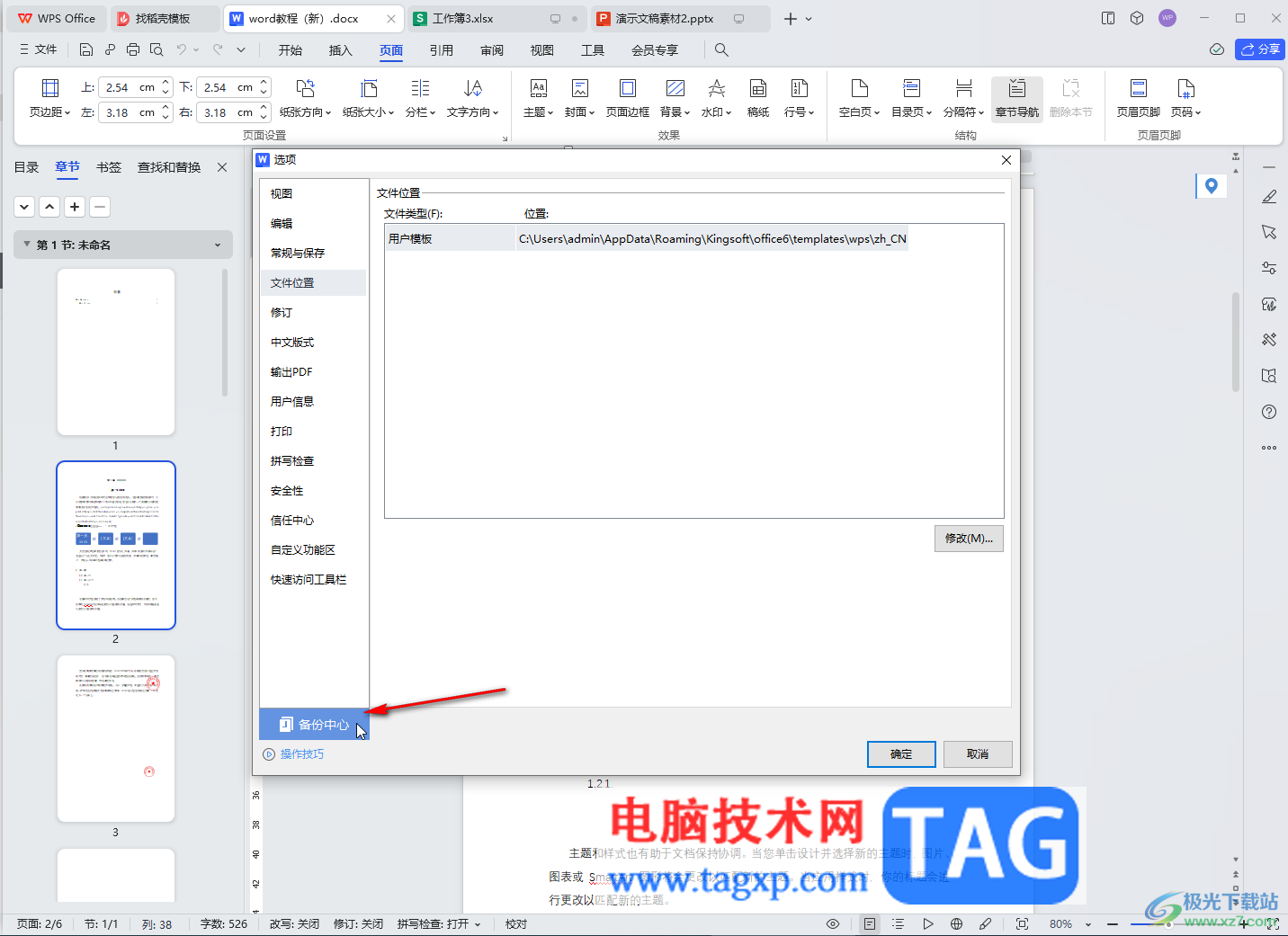Click the eye reading mode icon in status bar
This screenshot has width=1288, height=936.
tap(833, 923)
